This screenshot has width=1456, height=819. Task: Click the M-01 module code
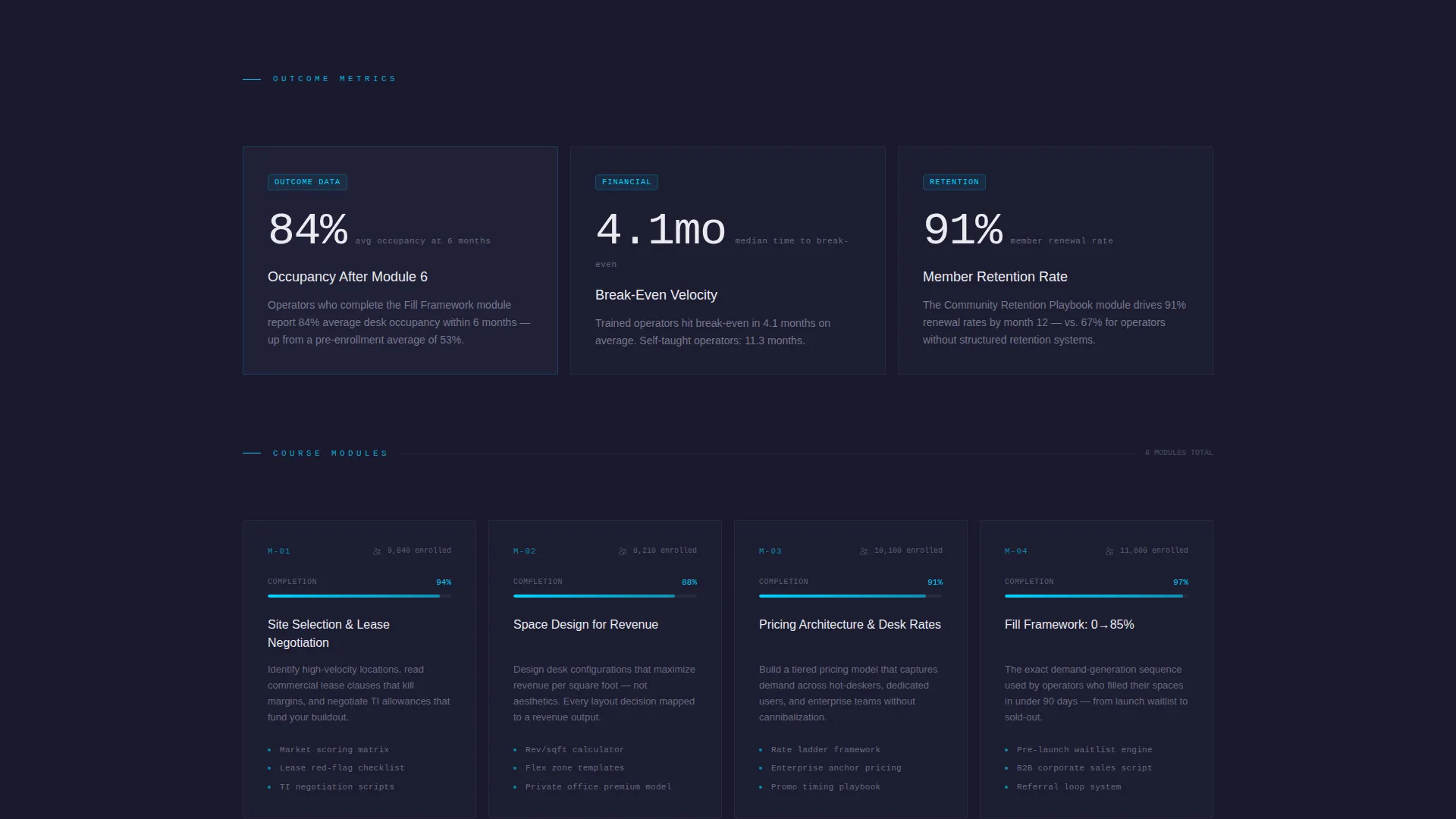pyautogui.click(x=279, y=551)
